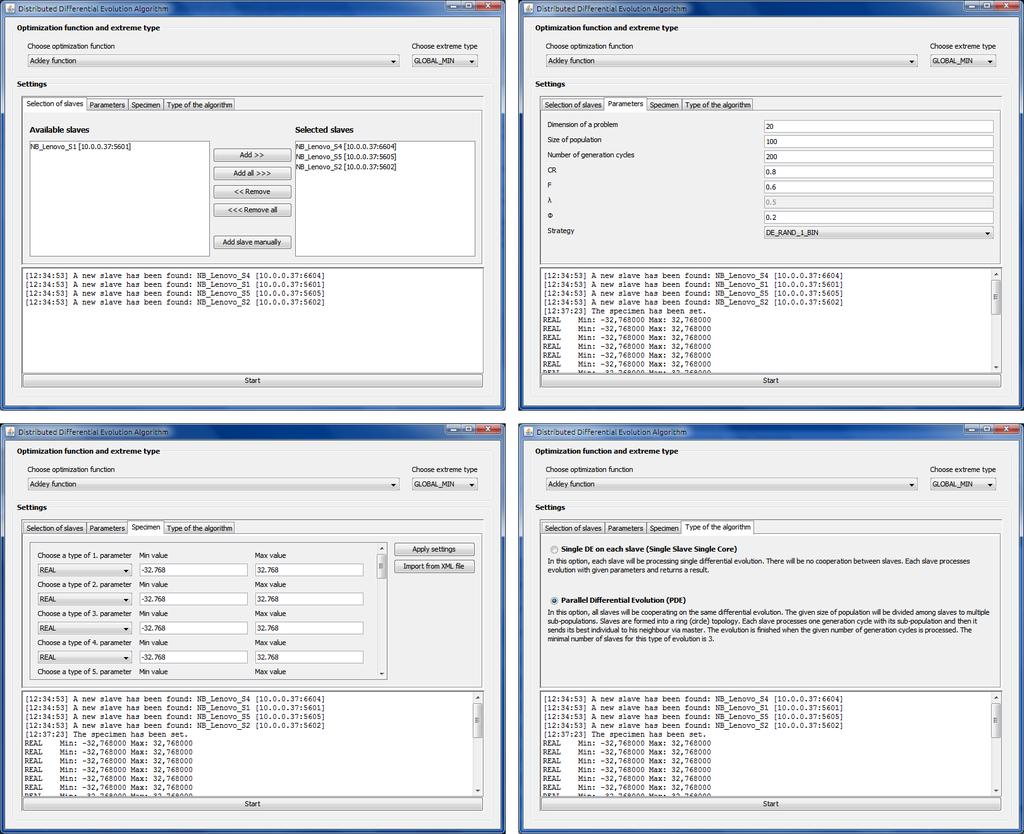Switch to Type of the algorithm tab in Selection of slaves window
The height and width of the screenshot is (834, 1024).
coord(199,104)
